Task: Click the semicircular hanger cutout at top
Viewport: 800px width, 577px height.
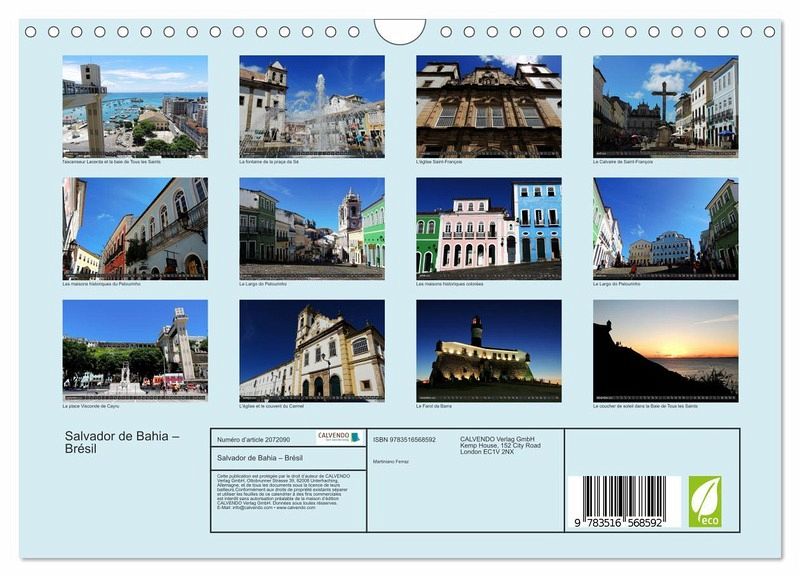Action: click(x=400, y=31)
